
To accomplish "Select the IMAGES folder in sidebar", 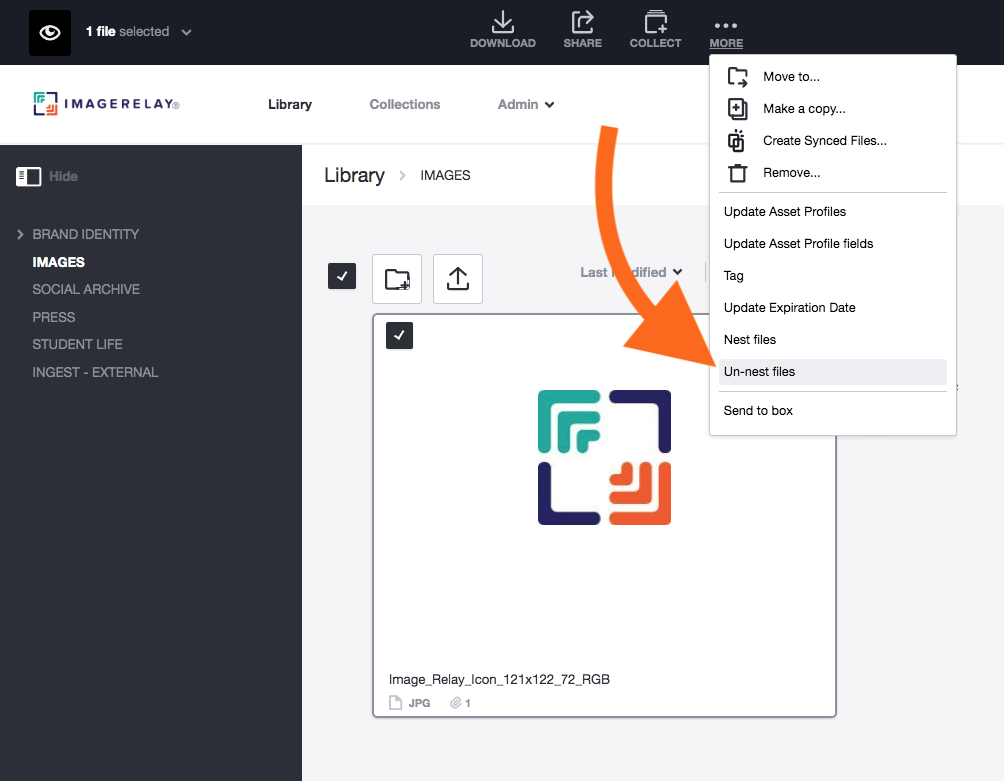I will 58,262.
